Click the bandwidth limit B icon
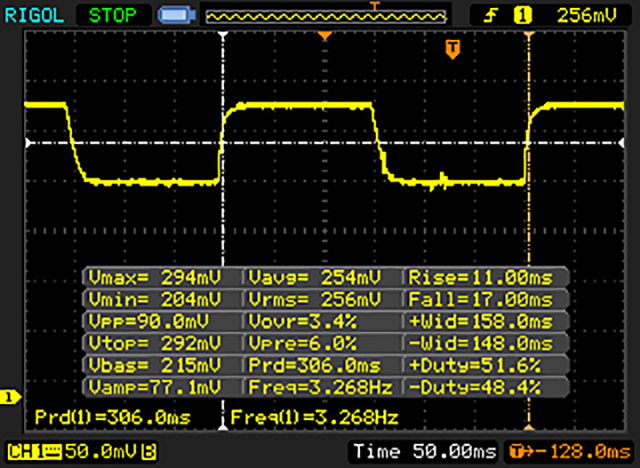640x468 pixels. (149, 452)
